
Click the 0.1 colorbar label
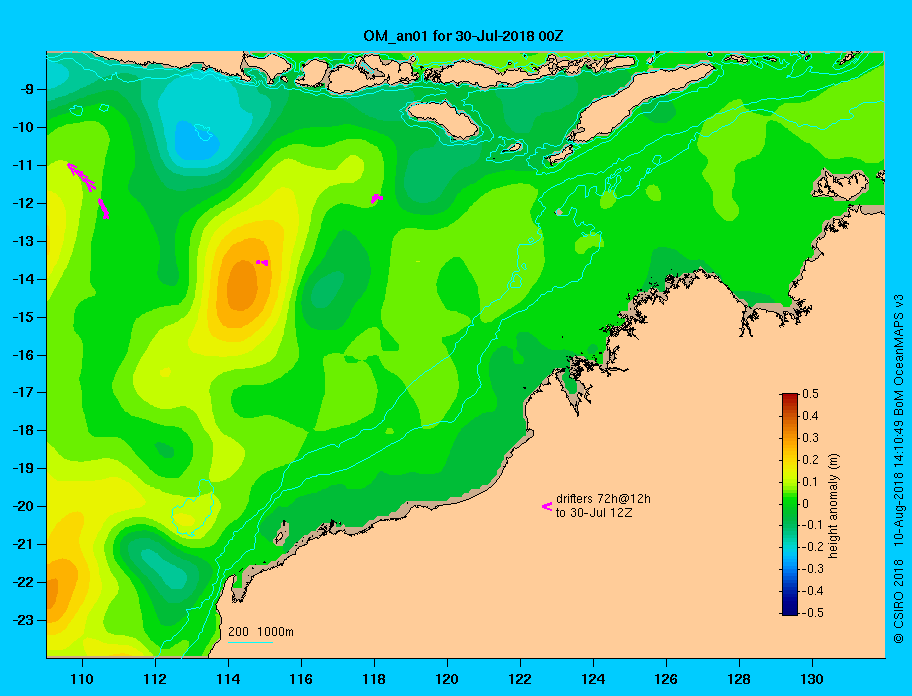[810, 482]
